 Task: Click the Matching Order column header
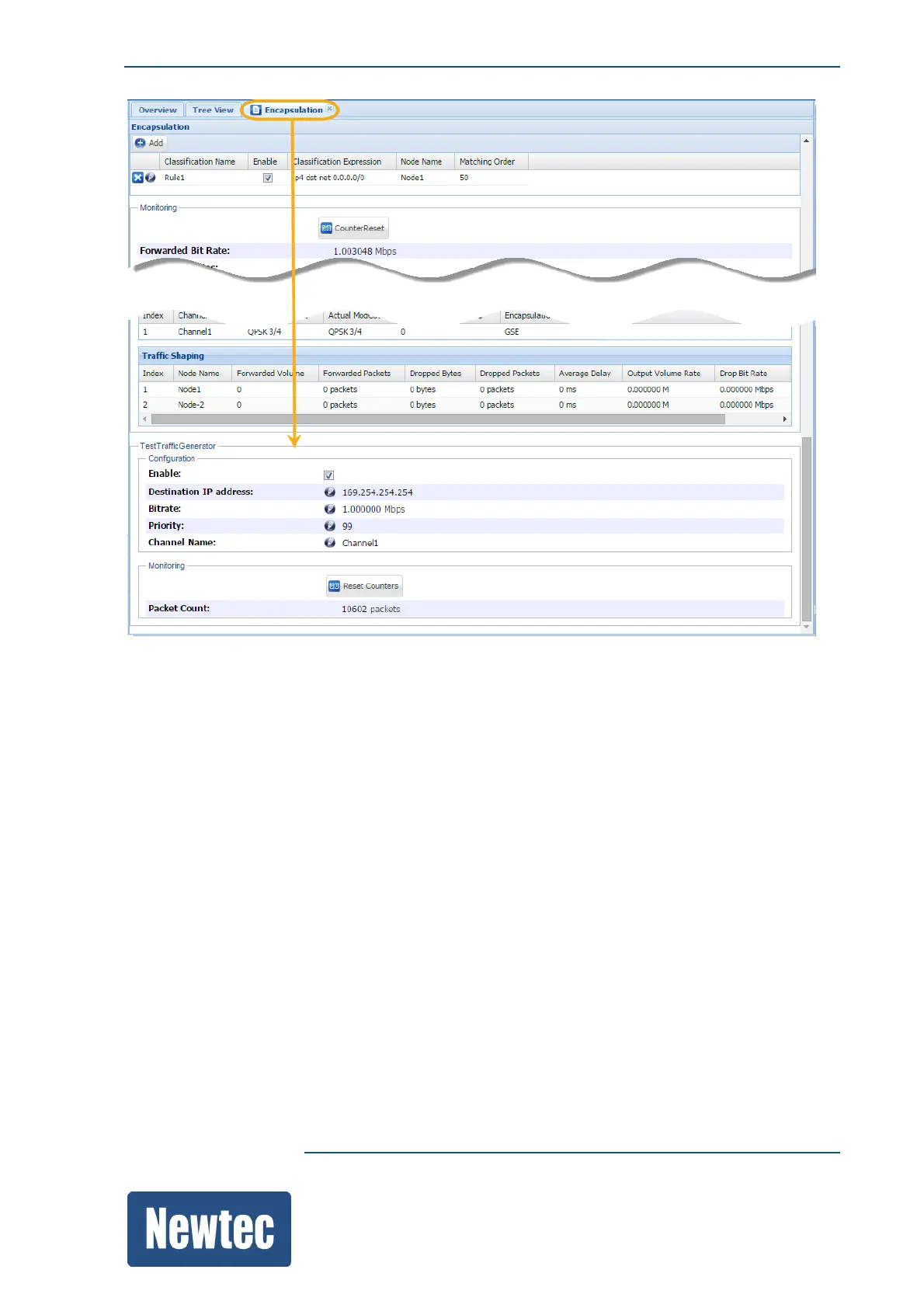click(492, 162)
